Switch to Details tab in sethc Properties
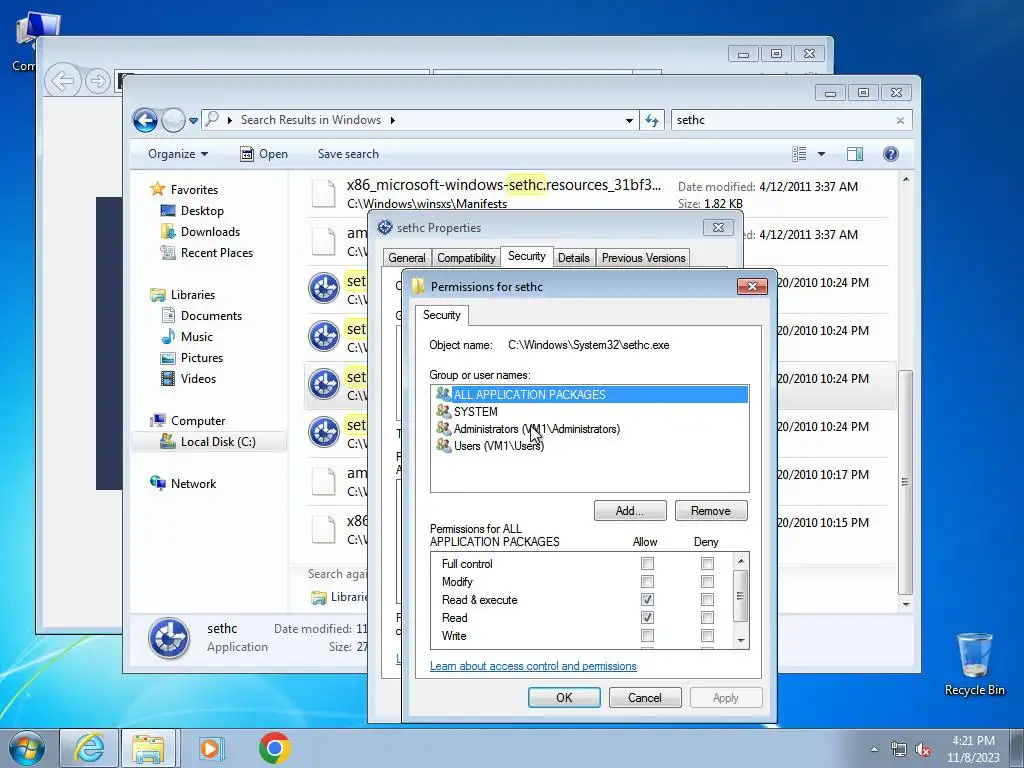The image size is (1024, 768). coord(573,258)
